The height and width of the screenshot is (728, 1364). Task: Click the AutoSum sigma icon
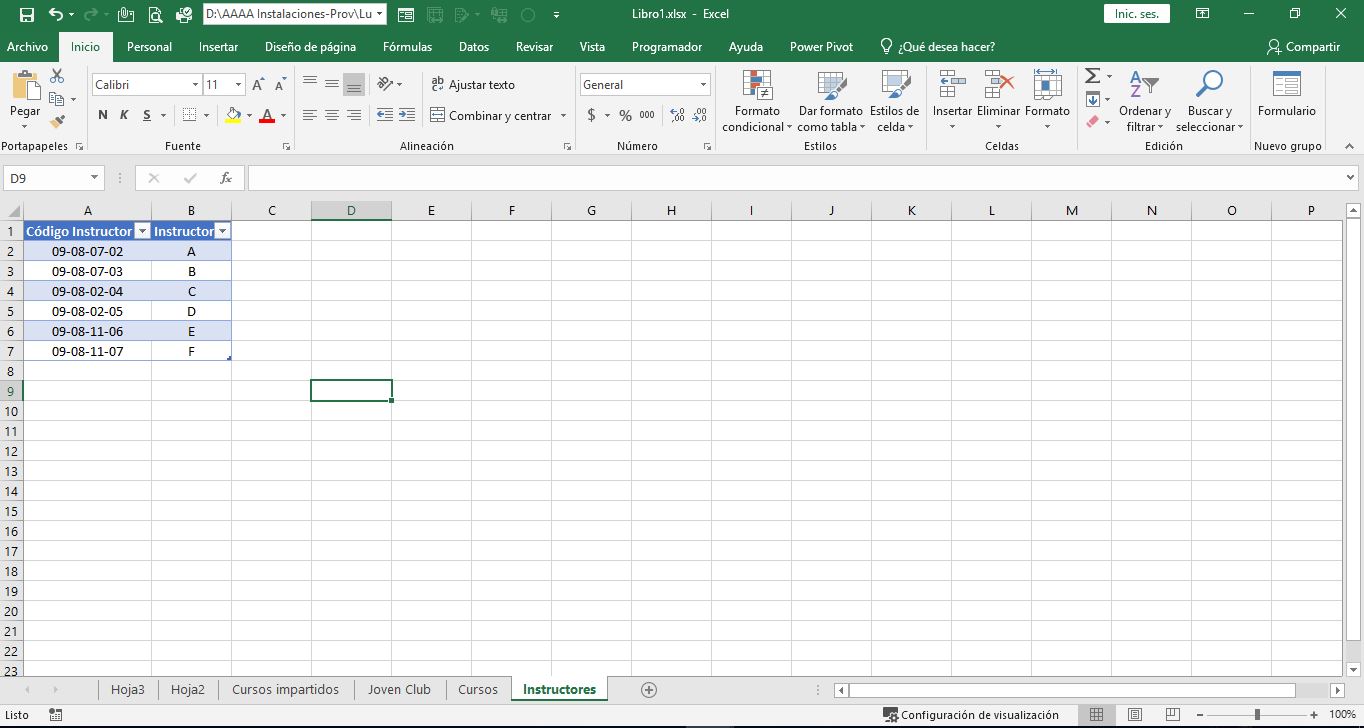point(1092,77)
